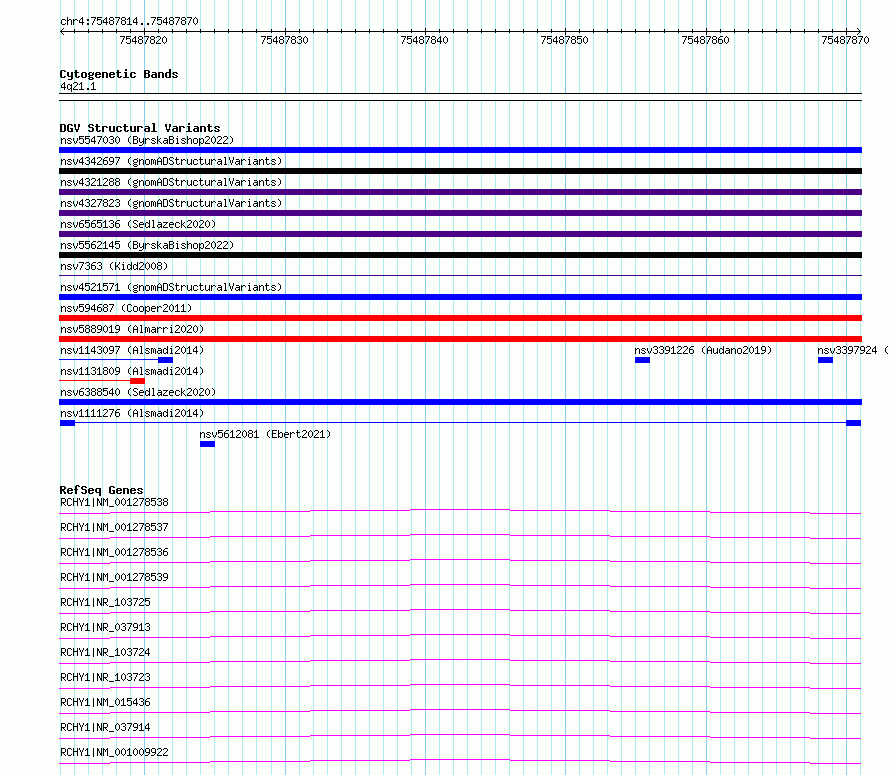Viewport: 890px width, 775px height.
Task: Click the purple bar under nsv6565136
Action: pyautogui.click(x=460, y=234)
